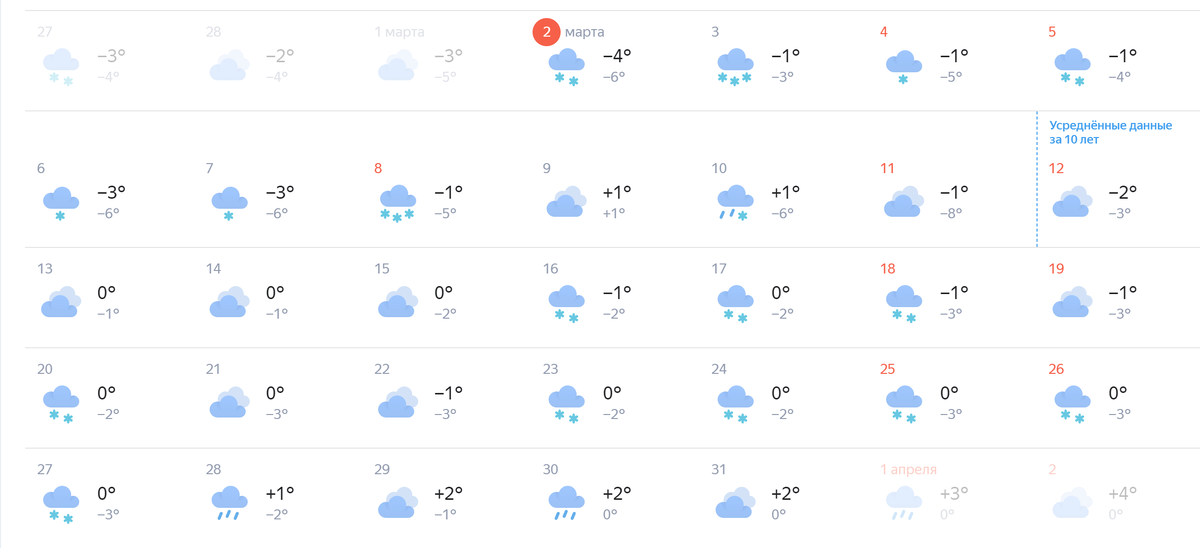Click the snow cloud icon for March 2

(566, 67)
